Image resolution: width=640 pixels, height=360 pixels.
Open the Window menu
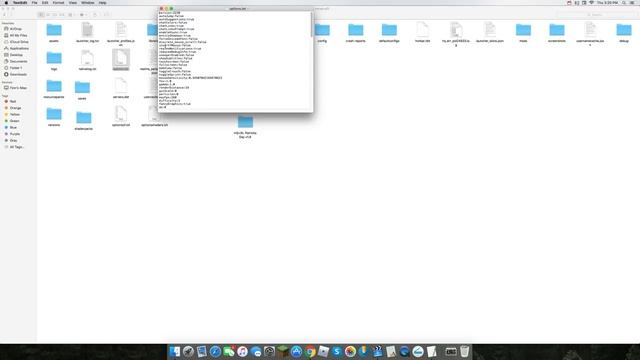87,3
